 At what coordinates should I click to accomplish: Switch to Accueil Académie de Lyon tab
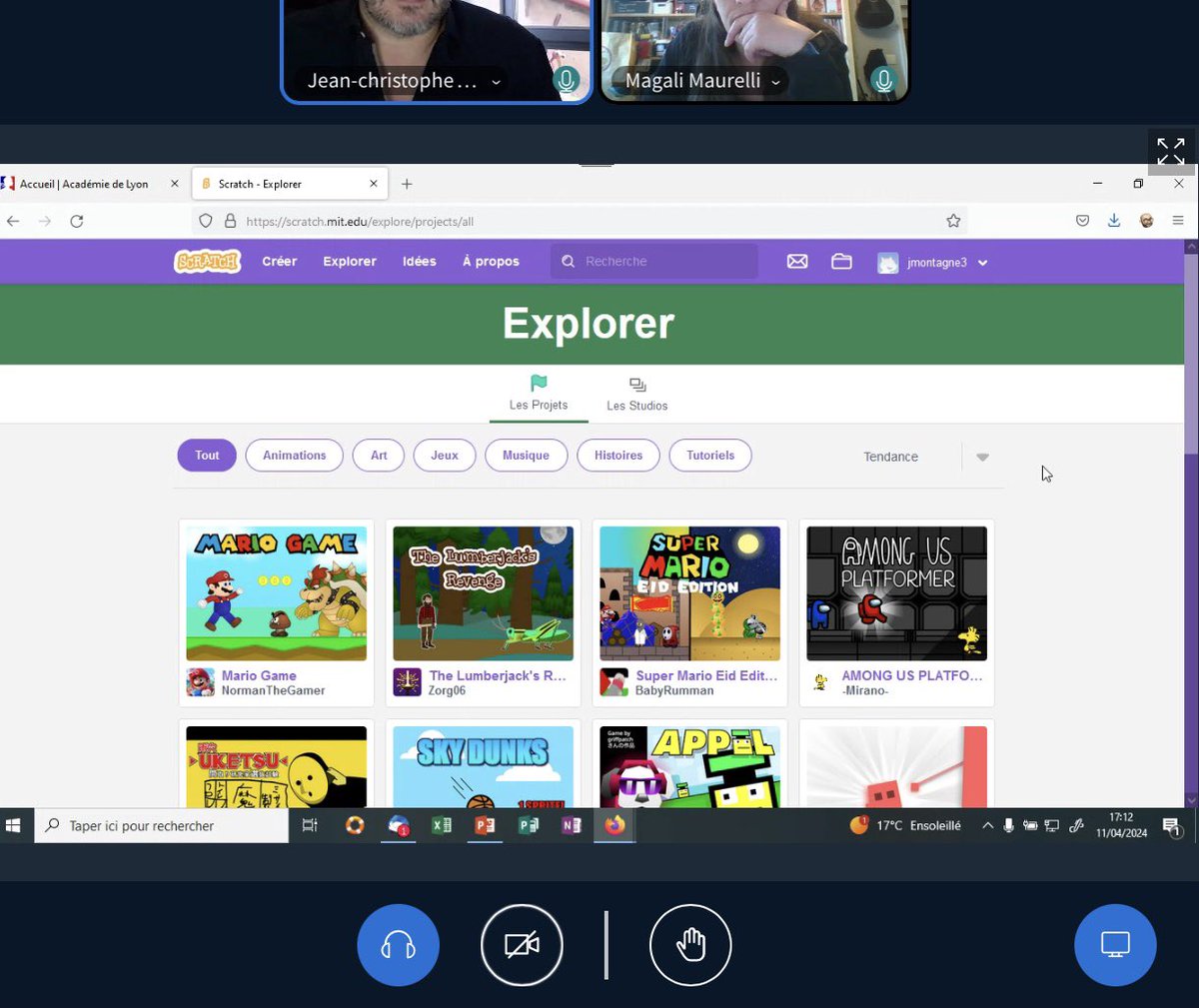click(x=84, y=184)
